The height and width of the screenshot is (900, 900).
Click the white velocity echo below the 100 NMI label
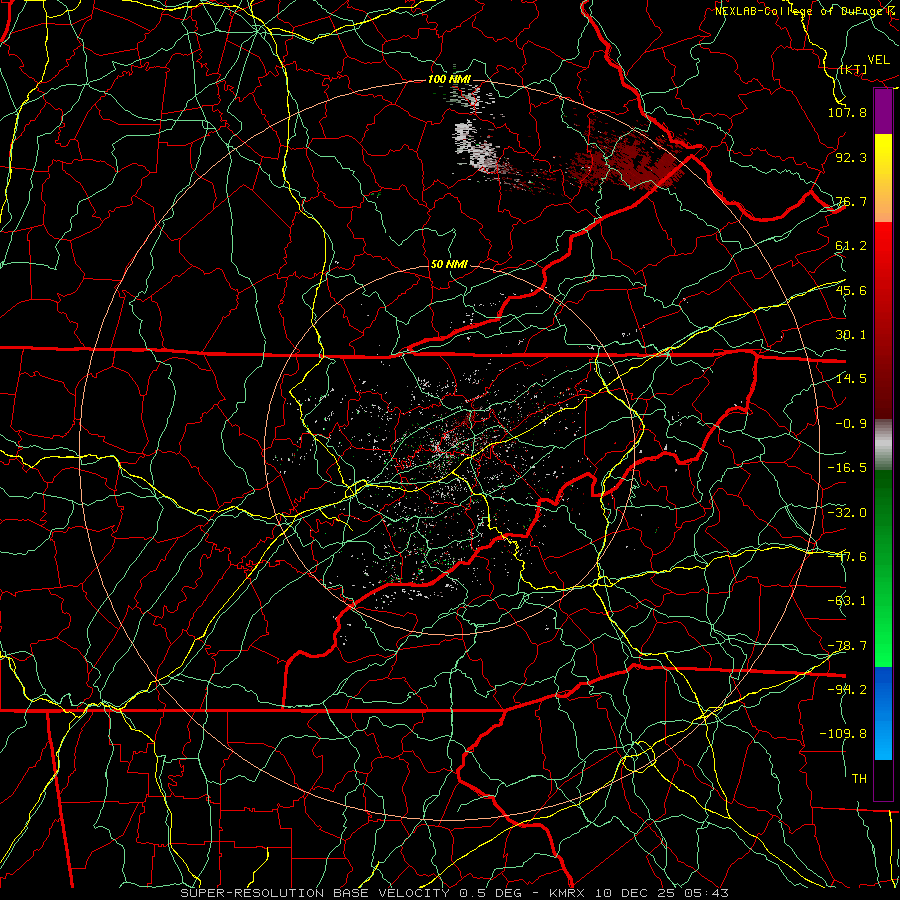475,146
